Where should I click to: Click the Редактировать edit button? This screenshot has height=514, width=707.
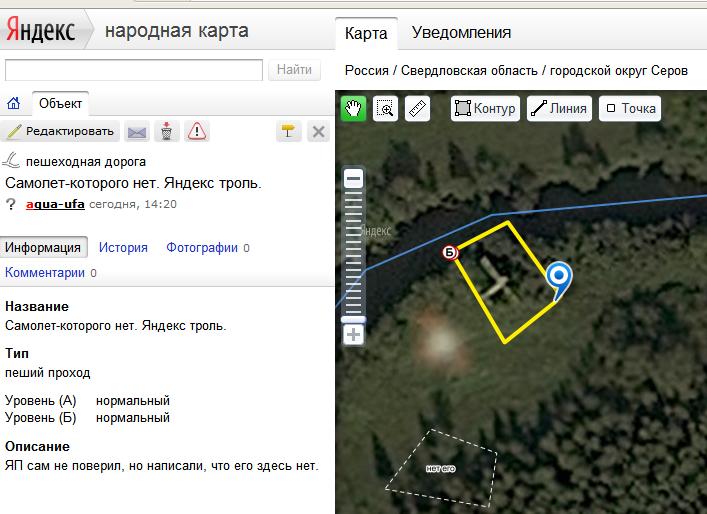(60, 131)
